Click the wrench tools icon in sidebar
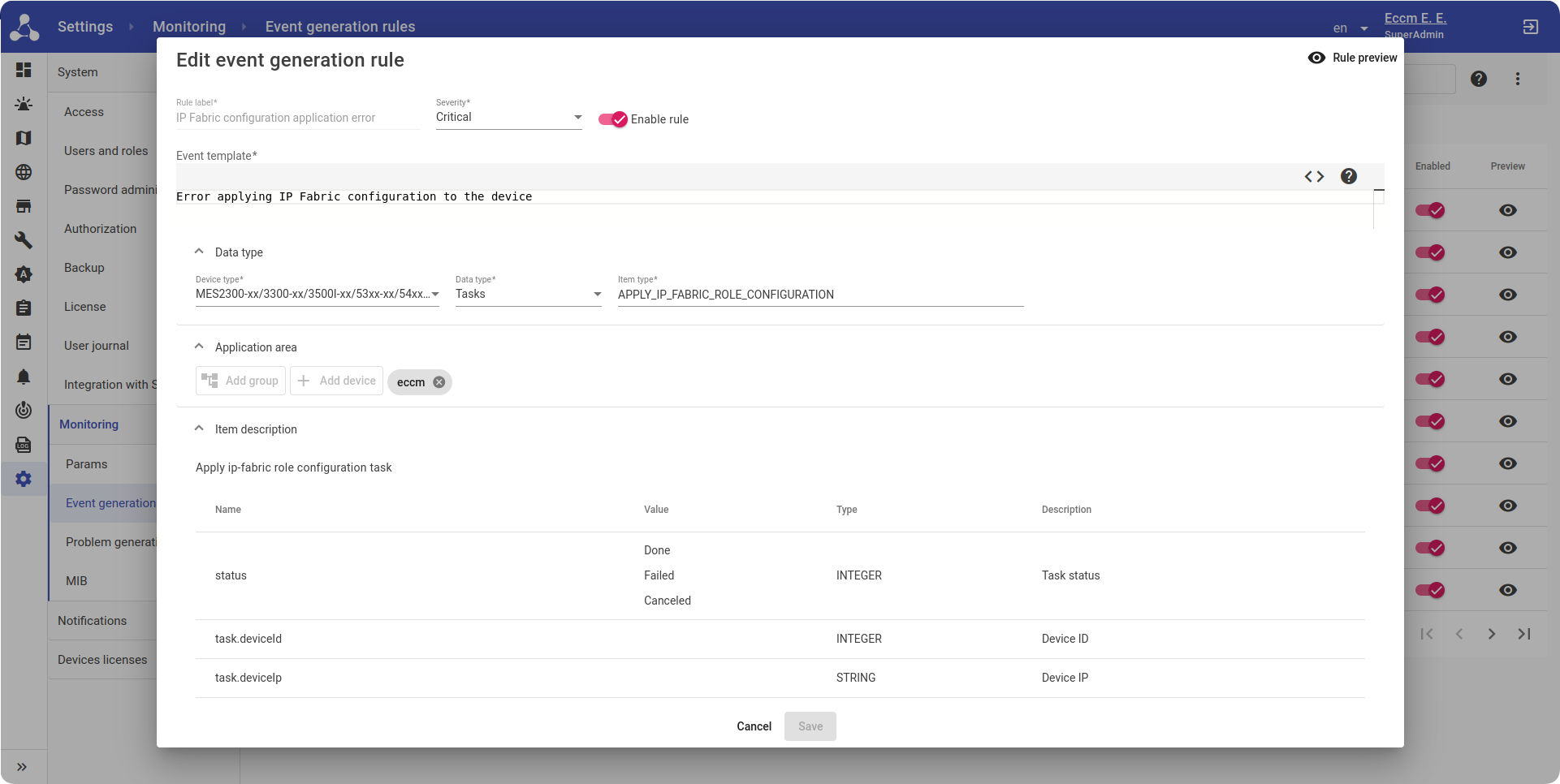The width and height of the screenshot is (1560, 784). (24, 240)
